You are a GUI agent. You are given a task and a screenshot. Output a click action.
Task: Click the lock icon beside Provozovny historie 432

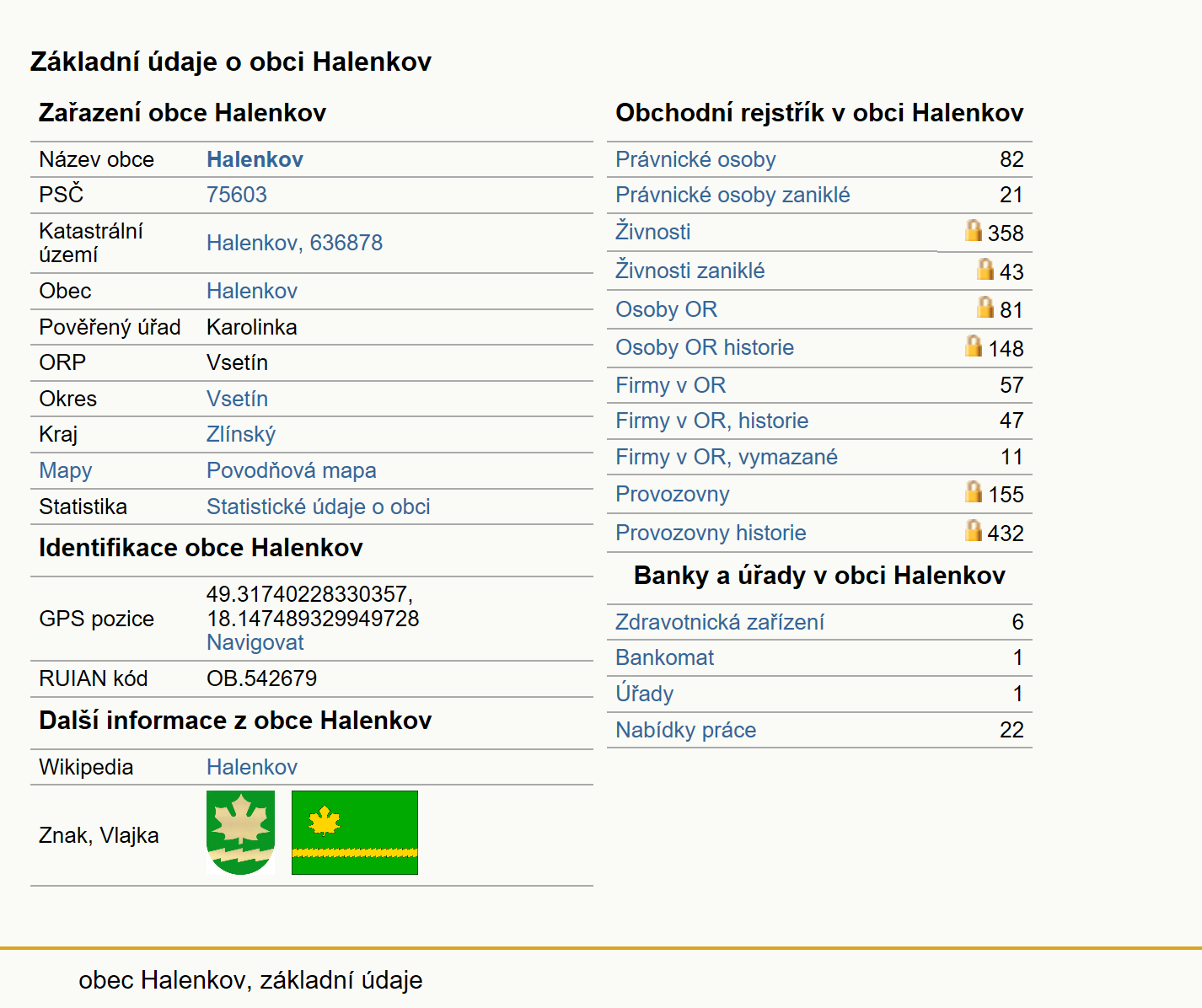click(974, 530)
